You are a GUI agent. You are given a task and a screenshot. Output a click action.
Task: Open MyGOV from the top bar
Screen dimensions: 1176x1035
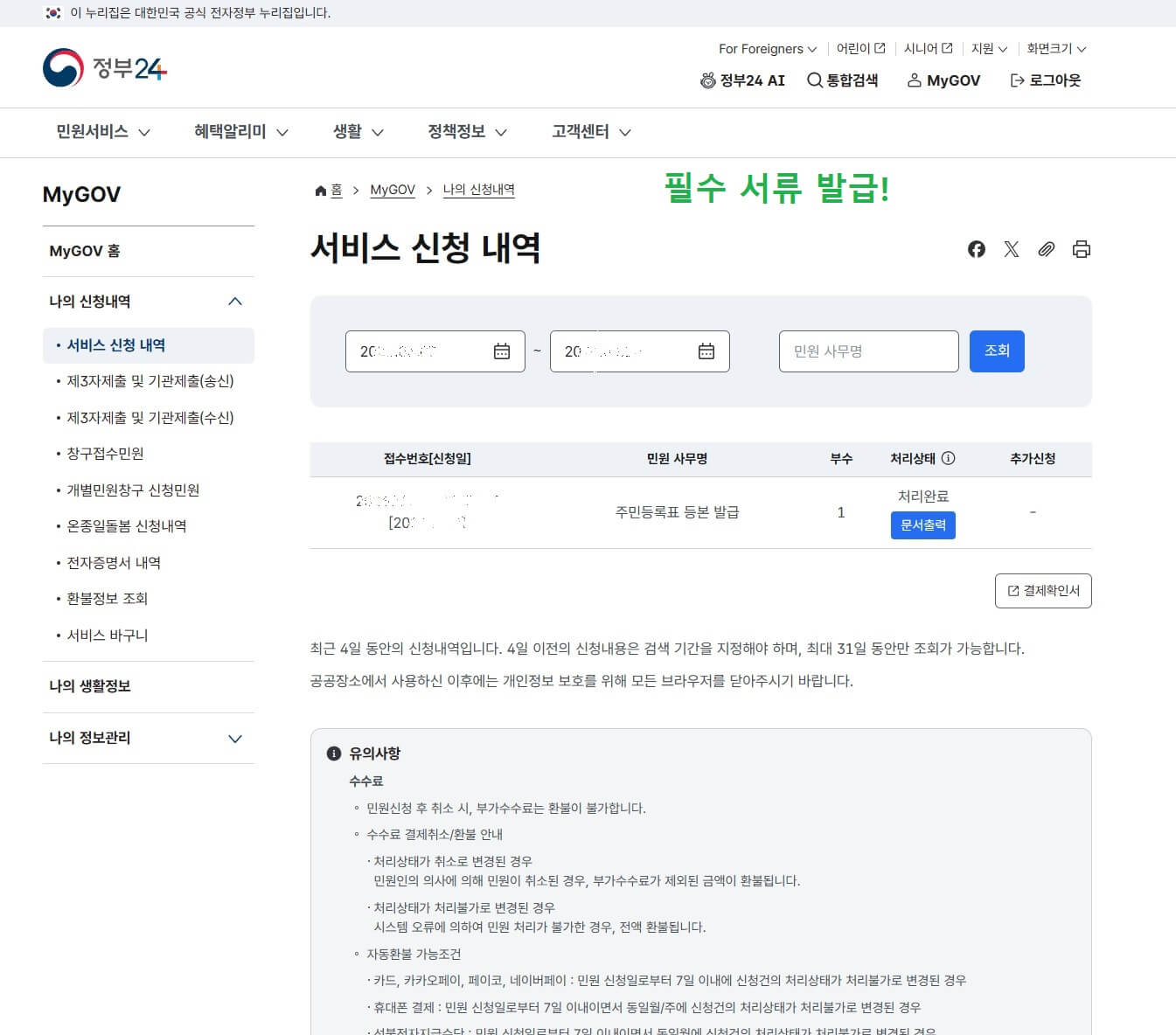click(943, 80)
